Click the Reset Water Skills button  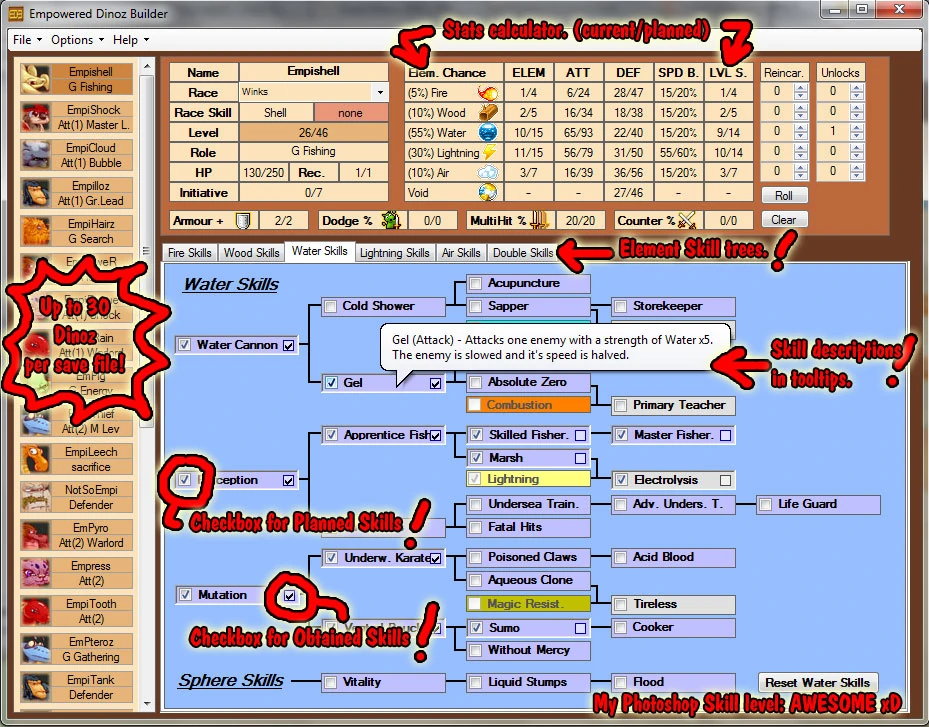click(818, 683)
